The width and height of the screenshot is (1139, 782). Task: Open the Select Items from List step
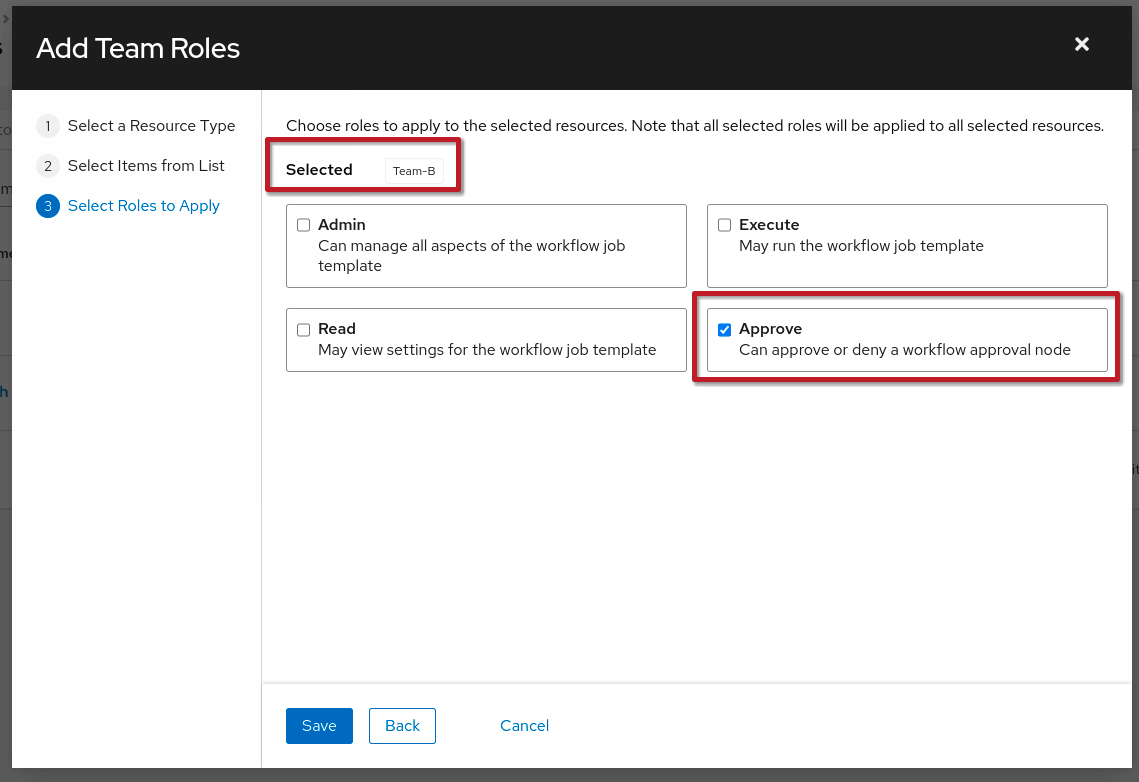146,166
